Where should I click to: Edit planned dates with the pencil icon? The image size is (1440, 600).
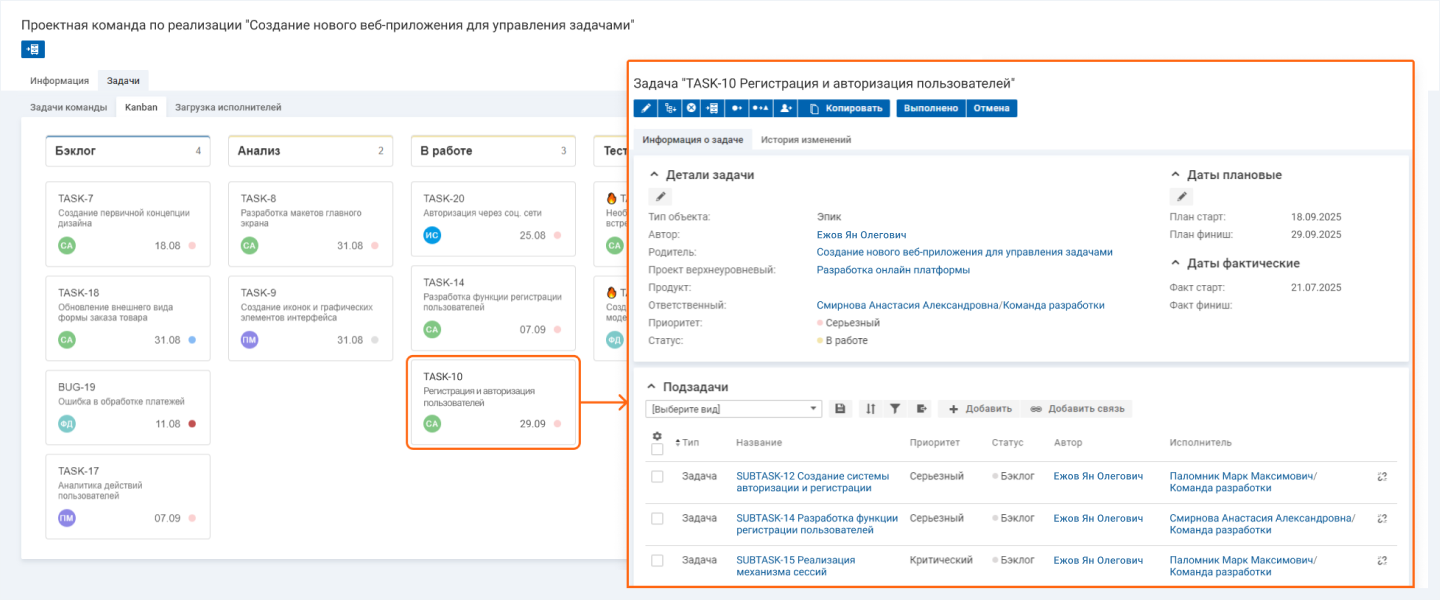(1182, 197)
